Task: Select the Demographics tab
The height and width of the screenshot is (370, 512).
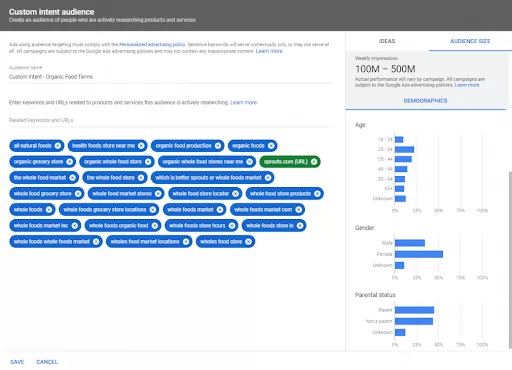Action: (425, 101)
